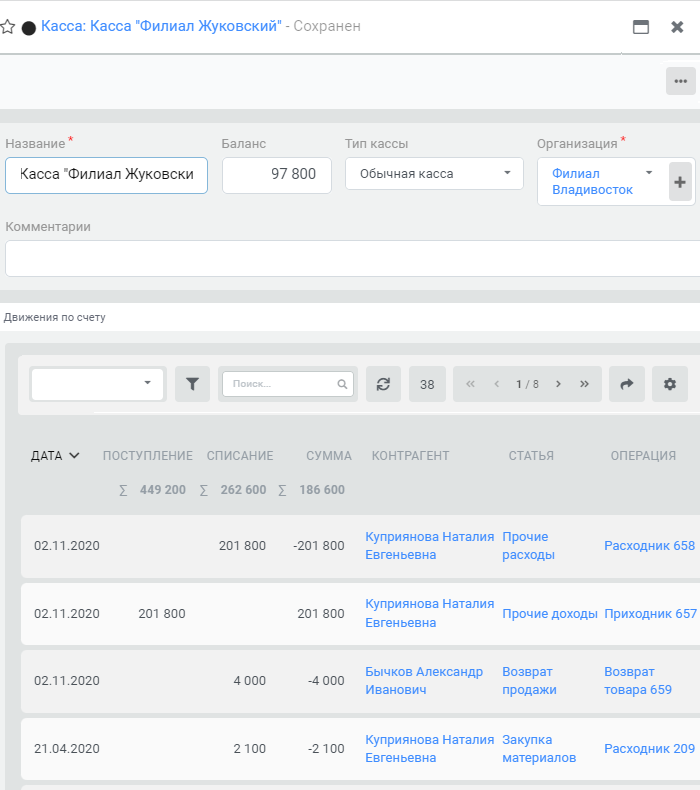Click the -4 000 sum cell
Viewport: 700px width, 790px height.
pos(326,681)
